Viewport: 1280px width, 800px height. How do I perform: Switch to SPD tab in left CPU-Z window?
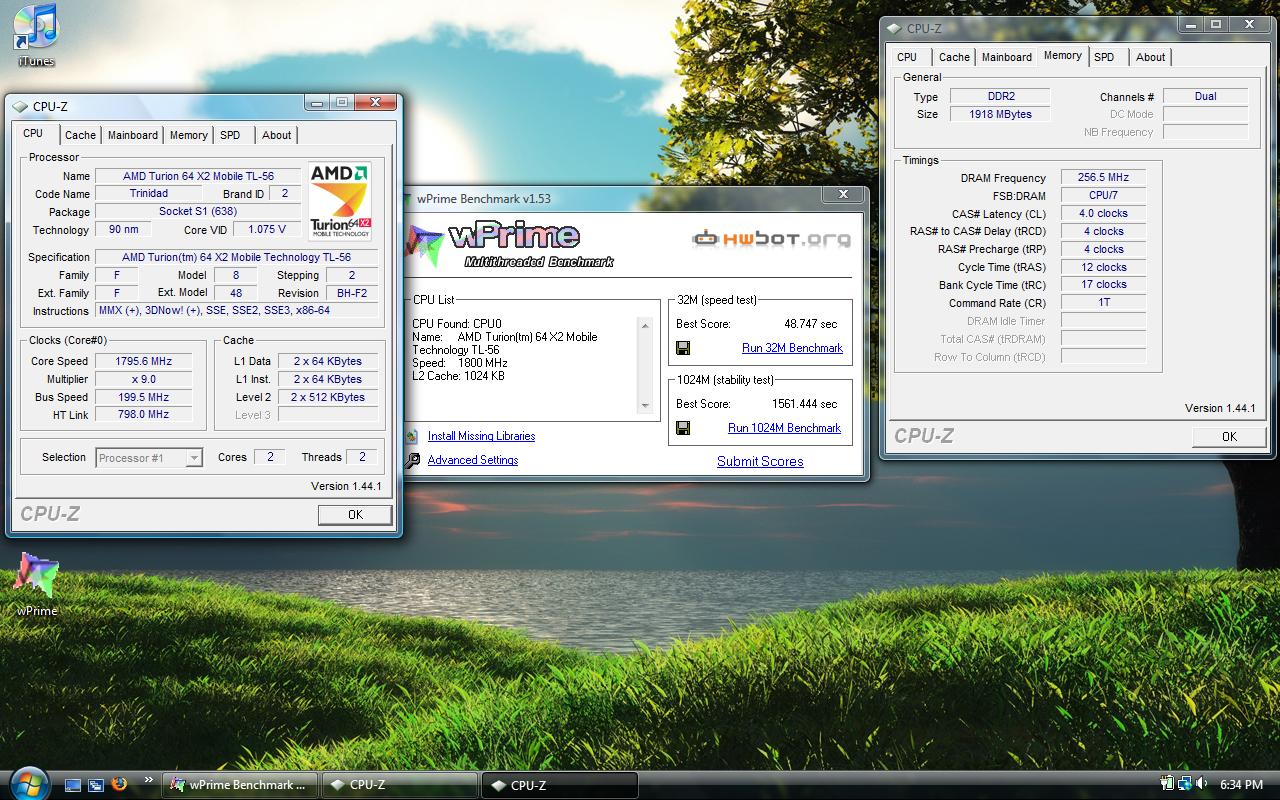(x=230, y=136)
